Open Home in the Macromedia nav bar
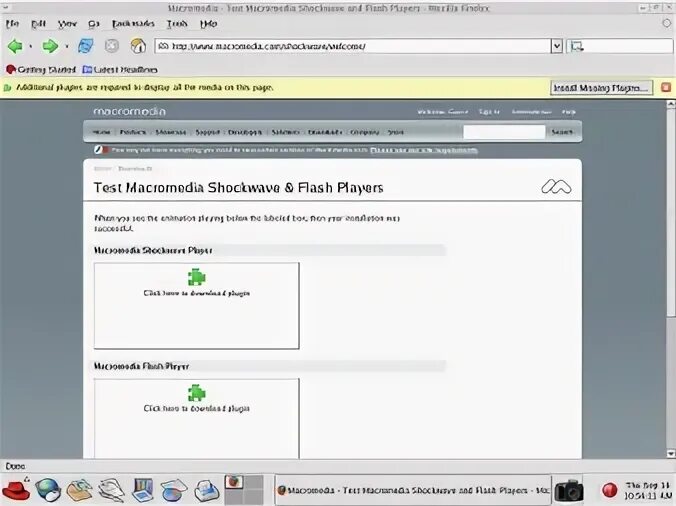The width and height of the screenshot is (676, 506). pyautogui.click(x=101, y=132)
